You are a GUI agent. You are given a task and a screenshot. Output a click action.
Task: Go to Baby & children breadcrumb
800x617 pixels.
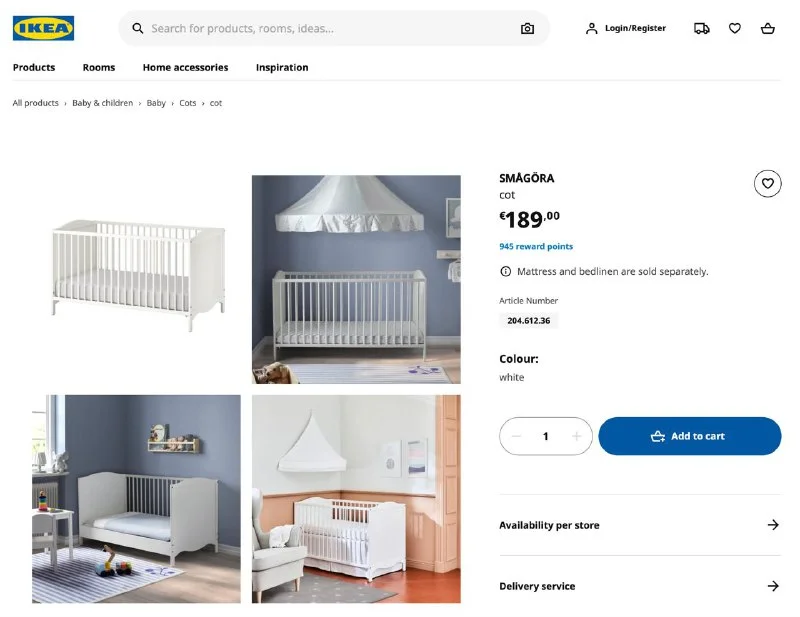click(x=102, y=103)
